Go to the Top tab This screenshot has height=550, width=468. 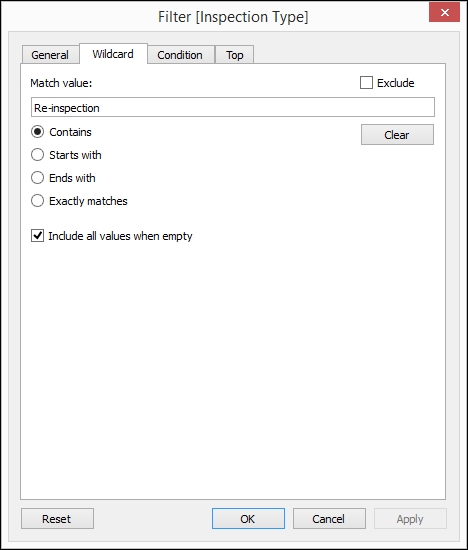pyautogui.click(x=234, y=55)
